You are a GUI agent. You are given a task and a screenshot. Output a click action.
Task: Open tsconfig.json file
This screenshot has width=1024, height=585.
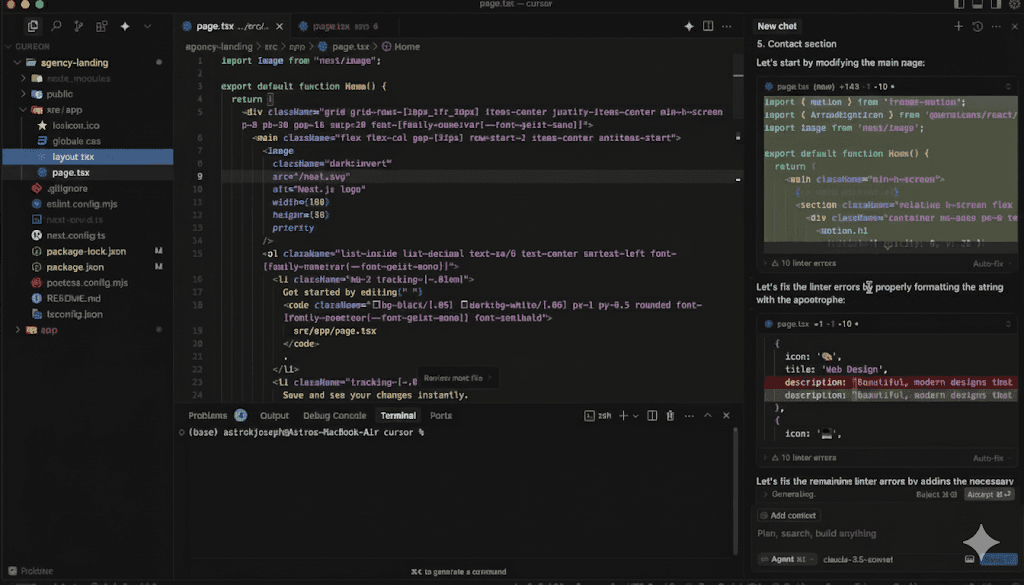(74, 314)
